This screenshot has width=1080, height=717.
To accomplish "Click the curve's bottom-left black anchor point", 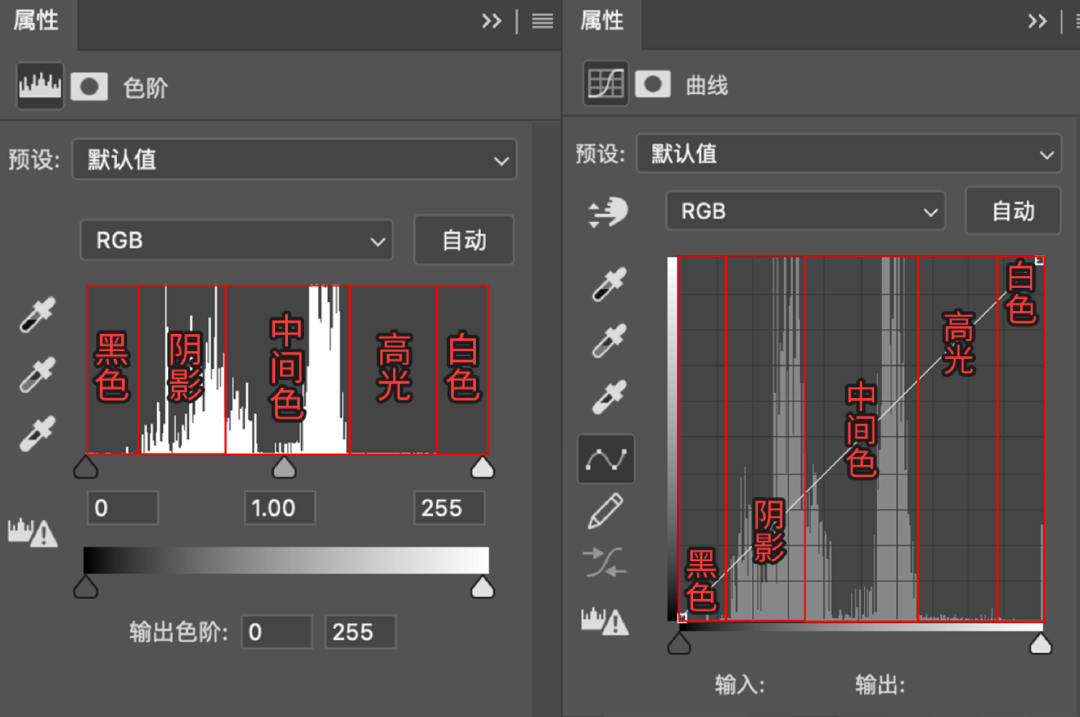I will coord(682,617).
